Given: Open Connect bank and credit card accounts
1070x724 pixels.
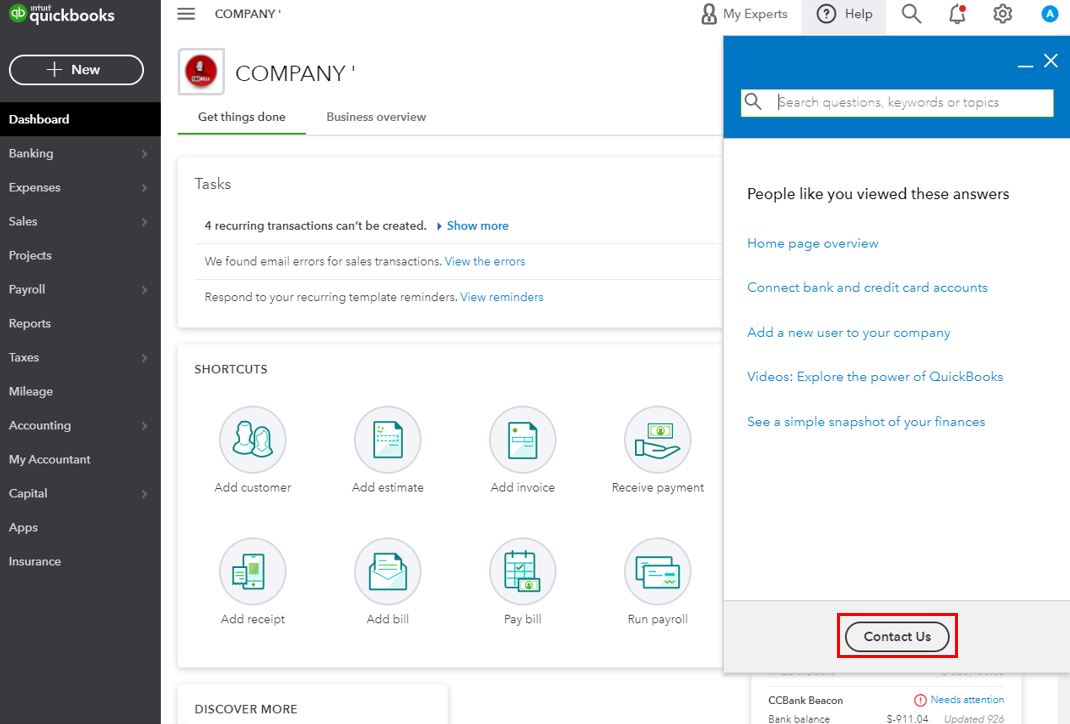Looking at the screenshot, I should click(x=867, y=287).
